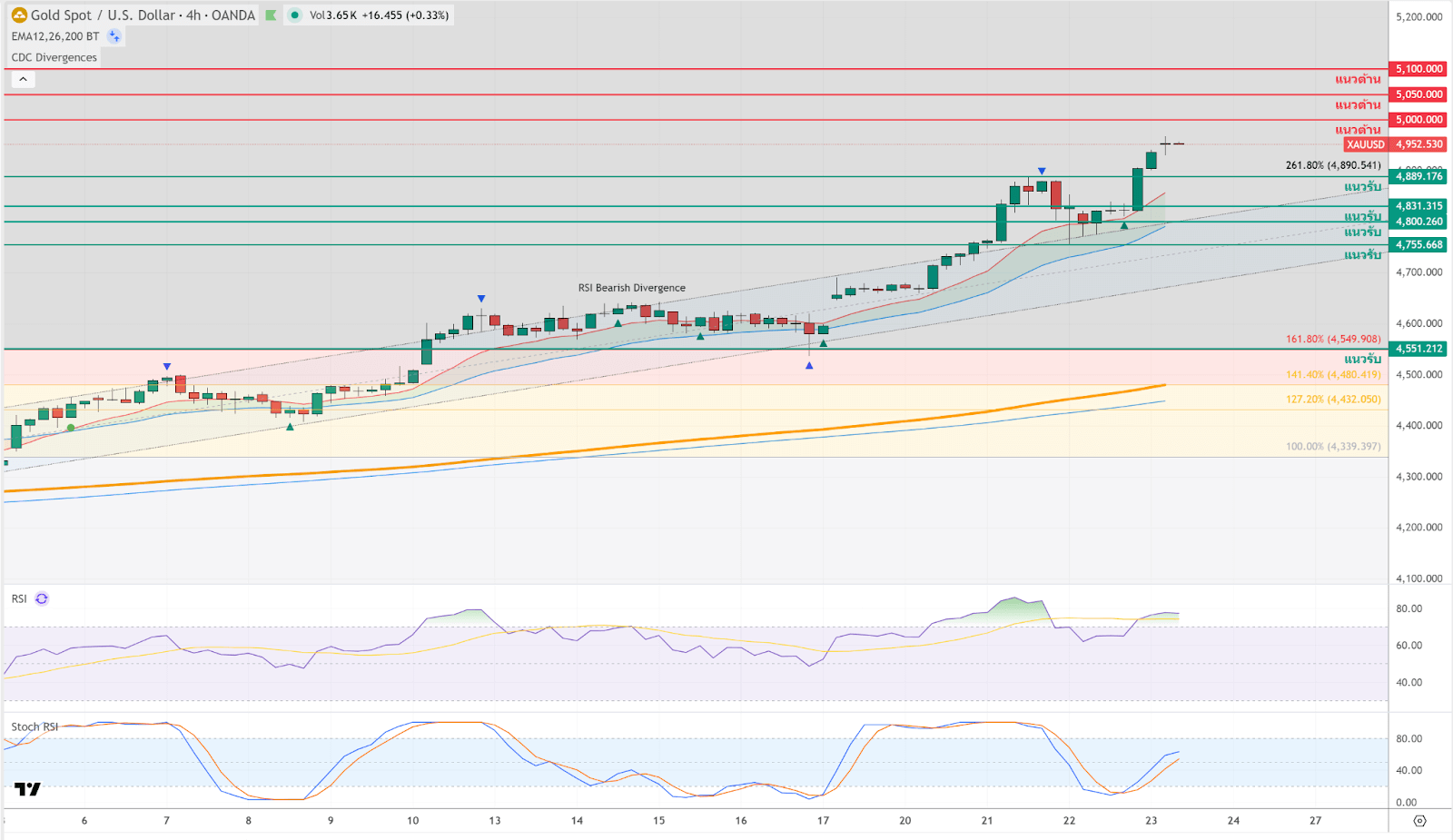
Task: Click the 261.80% Fibonacci level label
Action: (1332, 165)
